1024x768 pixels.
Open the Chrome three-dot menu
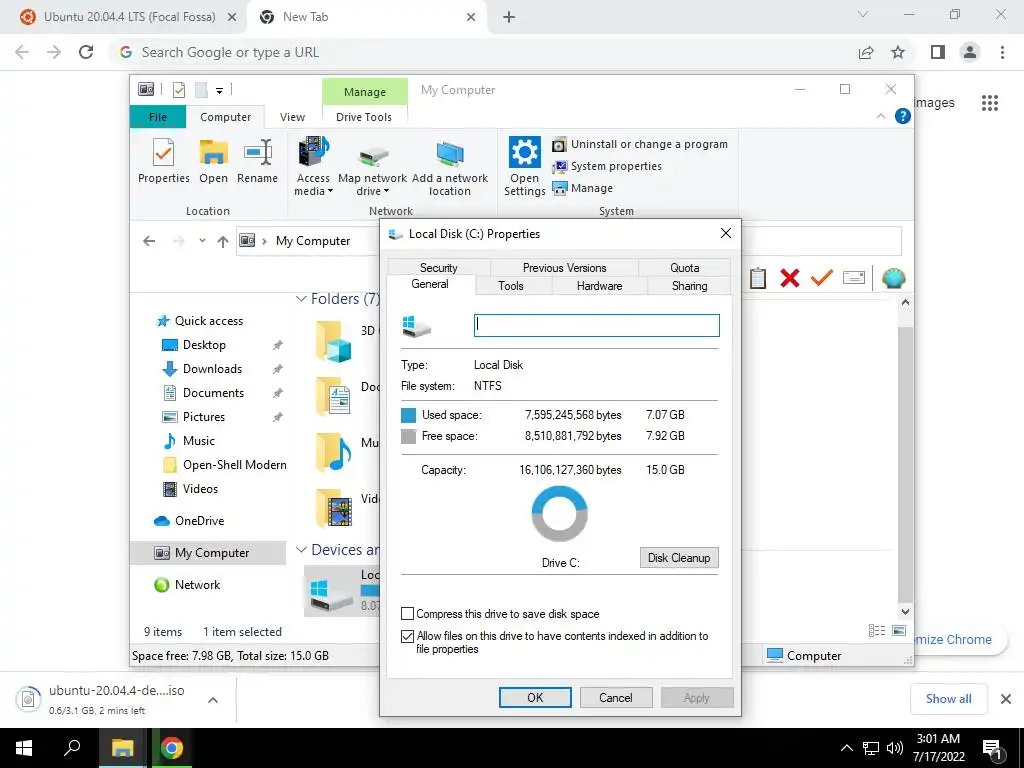pyautogui.click(x=1002, y=52)
